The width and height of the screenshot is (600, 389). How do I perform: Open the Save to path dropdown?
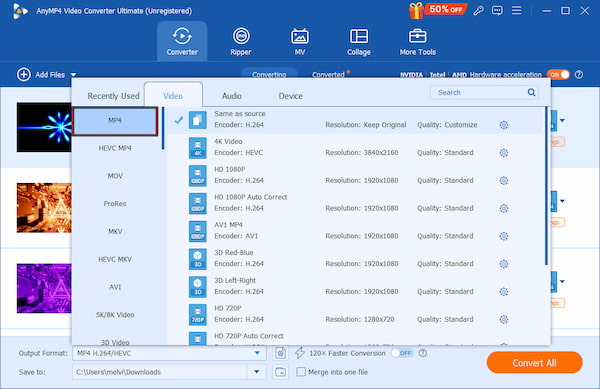tap(257, 372)
